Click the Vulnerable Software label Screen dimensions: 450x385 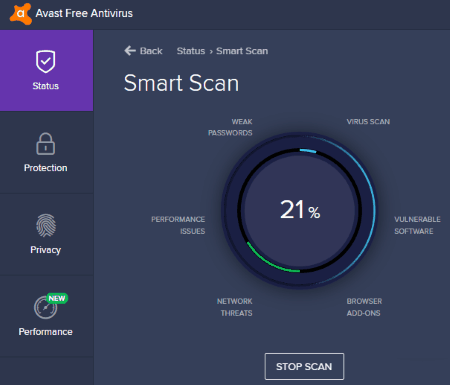[x=417, y=225]
